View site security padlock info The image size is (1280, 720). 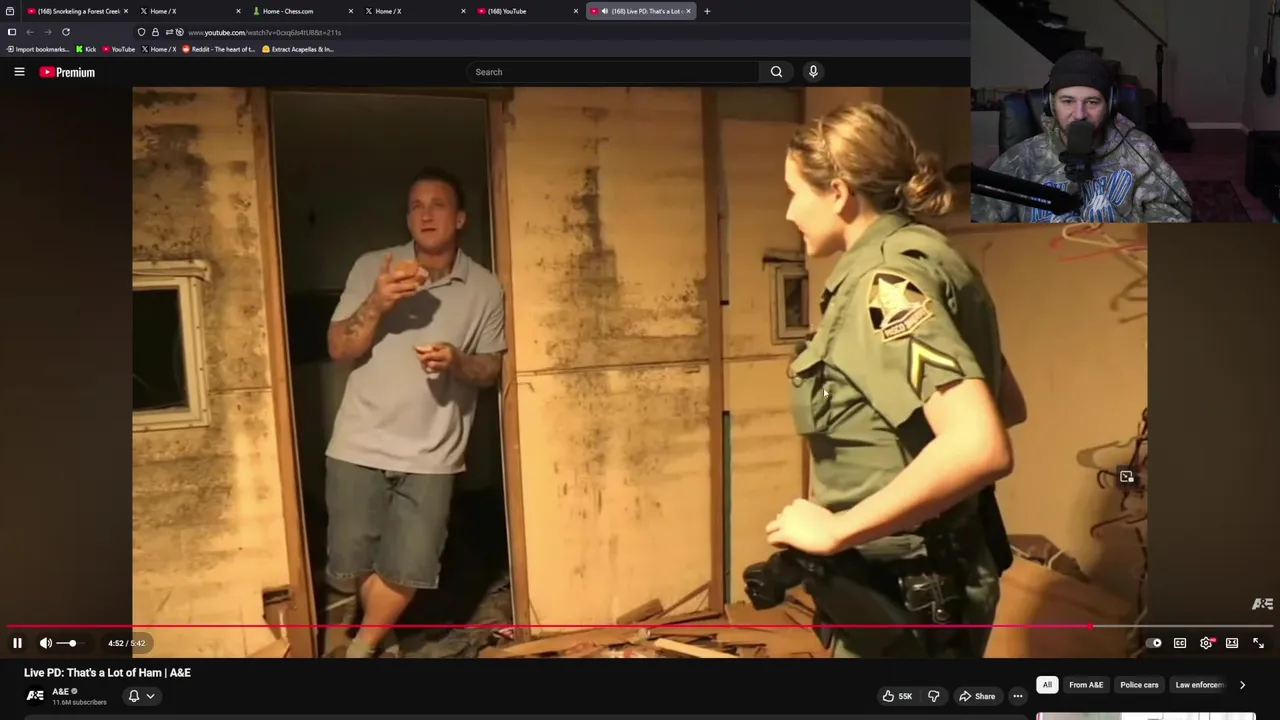point(155,32)
